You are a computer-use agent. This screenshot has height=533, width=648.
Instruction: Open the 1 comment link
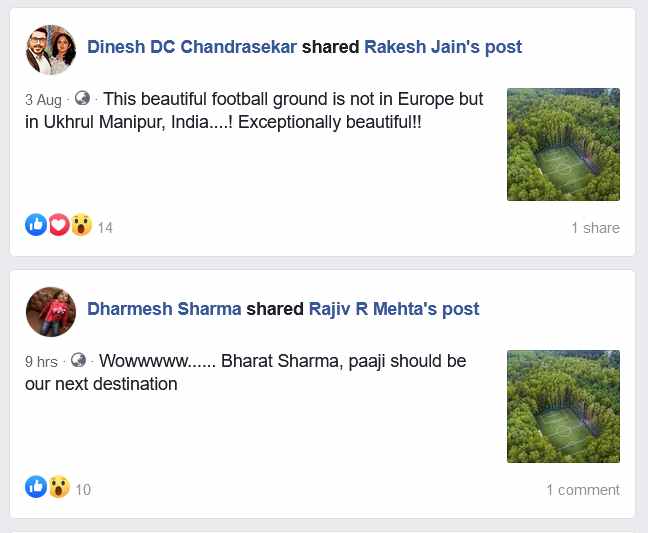click(582, 490)
